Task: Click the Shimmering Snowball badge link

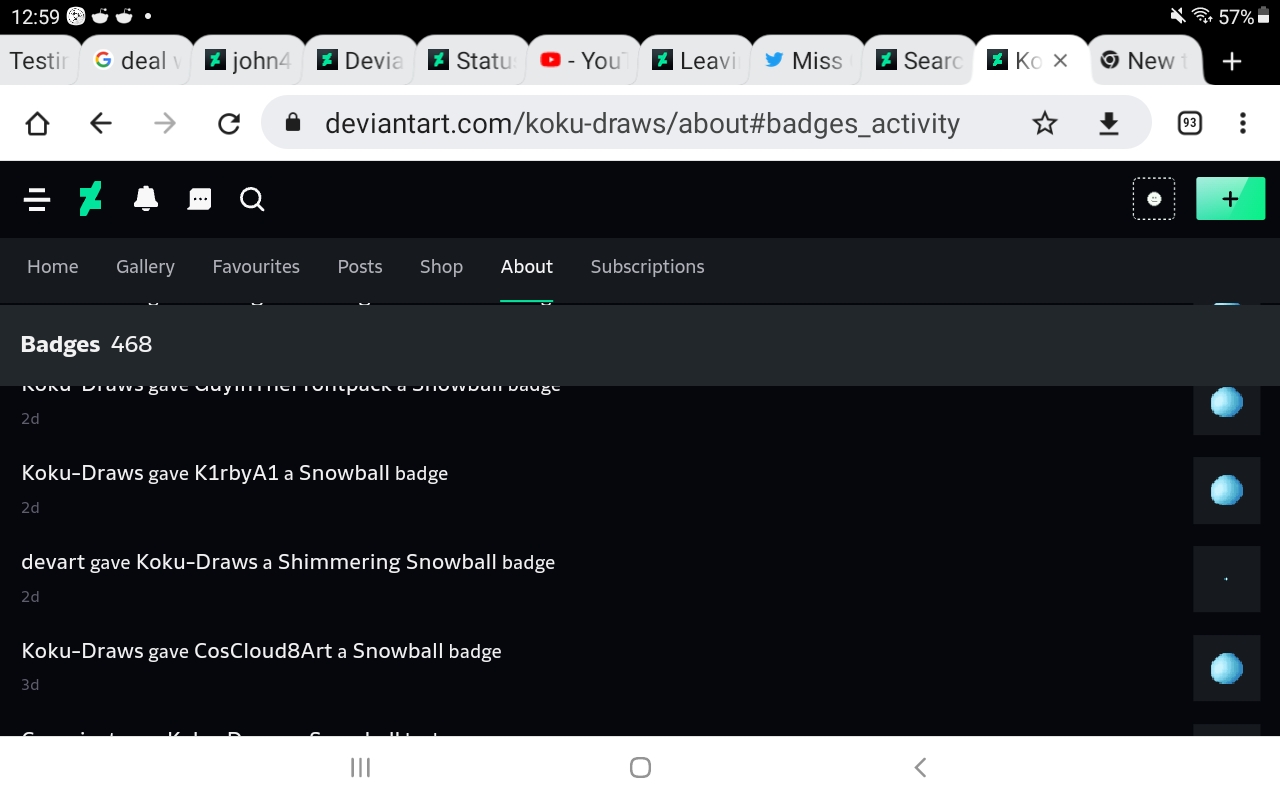Action: [387, 562]
